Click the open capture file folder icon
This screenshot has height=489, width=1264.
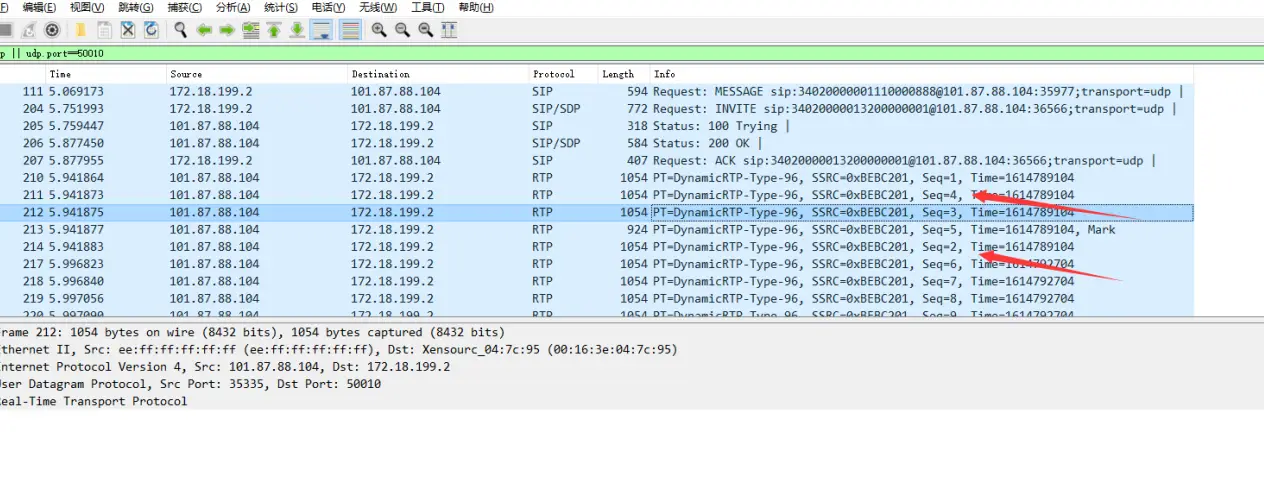[x=80, y=30]
